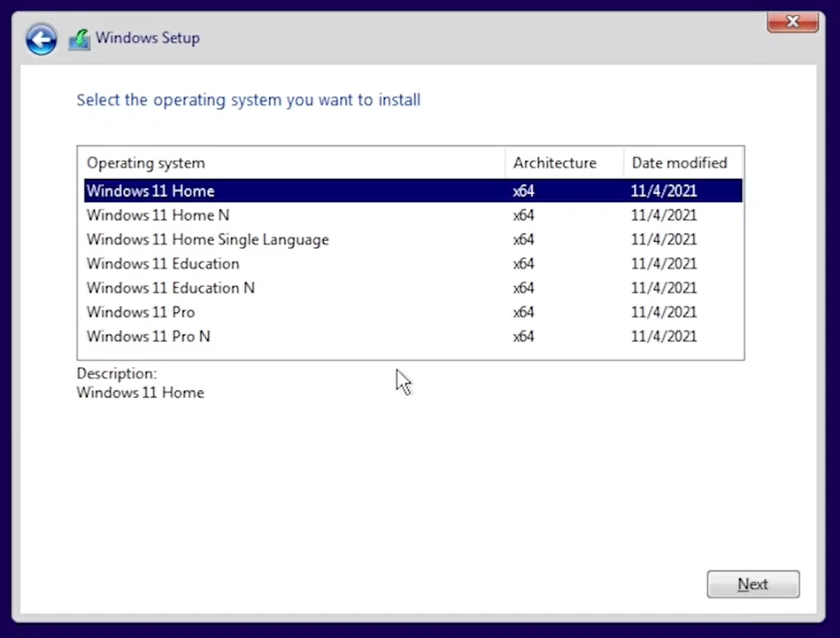Choose Windows 11 Home Single Language
The width and height of the screenshot is (840, 638).
tap(207, 240)
